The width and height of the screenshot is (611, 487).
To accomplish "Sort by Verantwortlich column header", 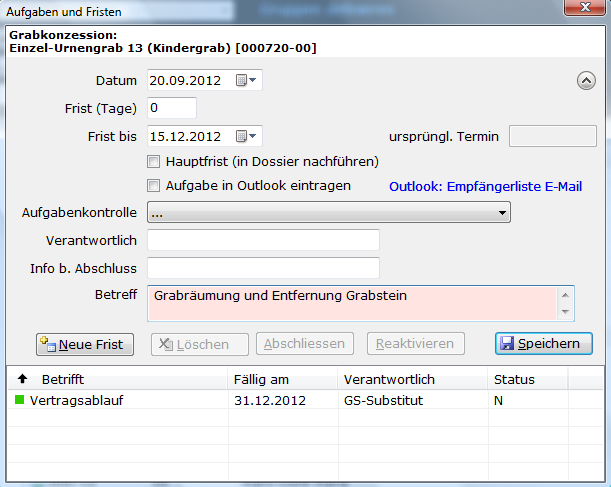I will (413, 379).
